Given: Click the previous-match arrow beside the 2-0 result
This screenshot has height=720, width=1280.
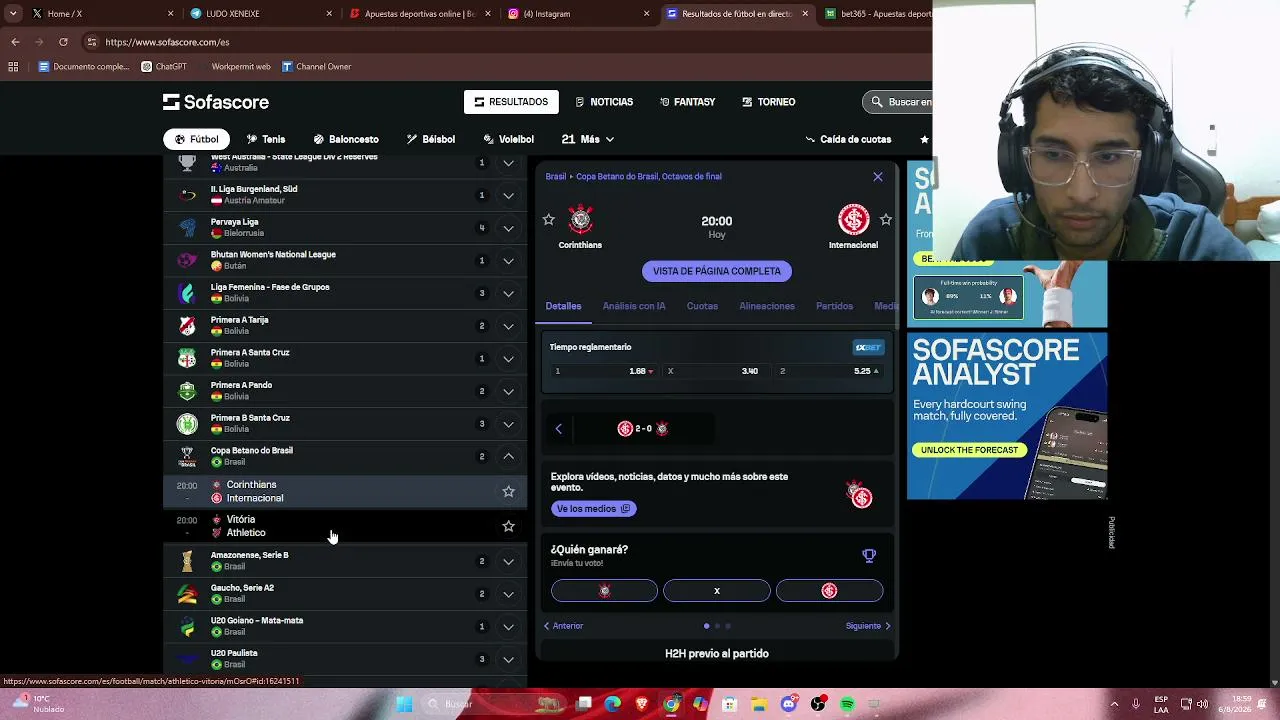Looking at the screenshot, I should coord(559,429).
